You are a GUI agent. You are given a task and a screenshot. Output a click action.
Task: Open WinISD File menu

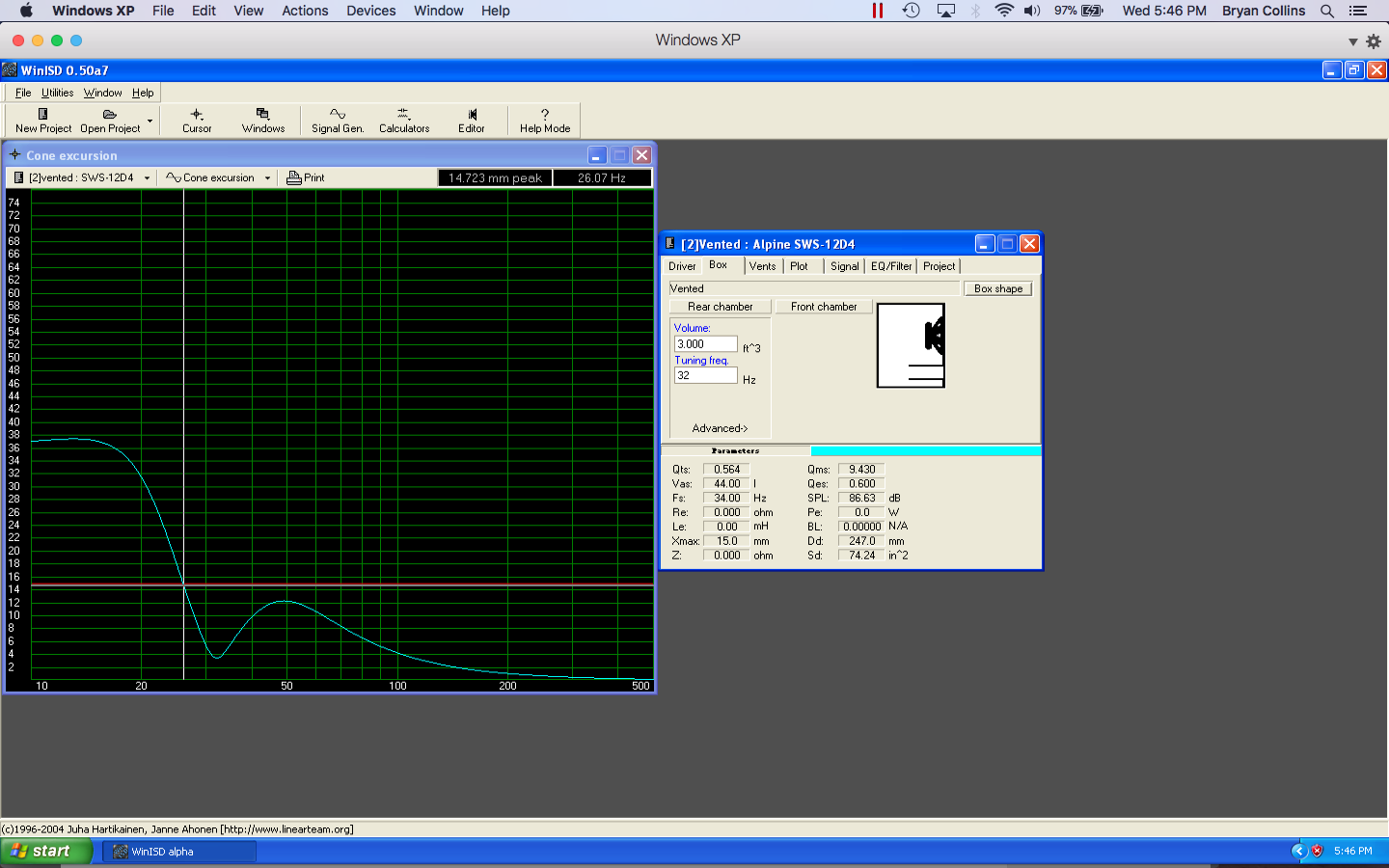pyautogui.click(x=23, y=93)
